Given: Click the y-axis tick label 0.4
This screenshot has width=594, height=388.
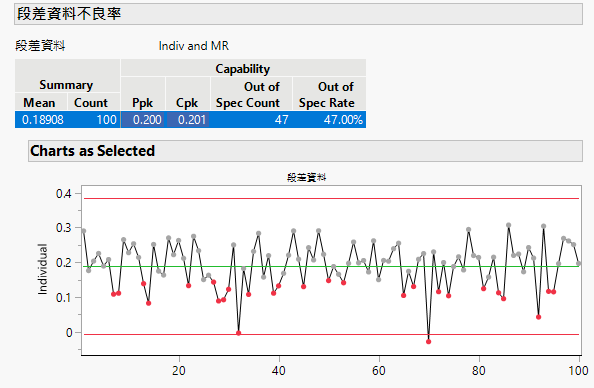Looking at the screenshot, I should coord(64,194).
